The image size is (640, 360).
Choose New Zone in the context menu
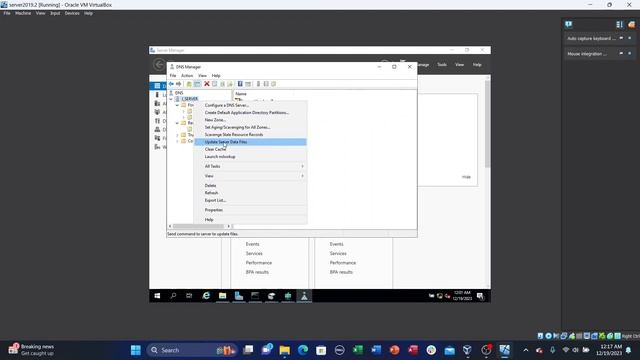(x=250, y=120)
